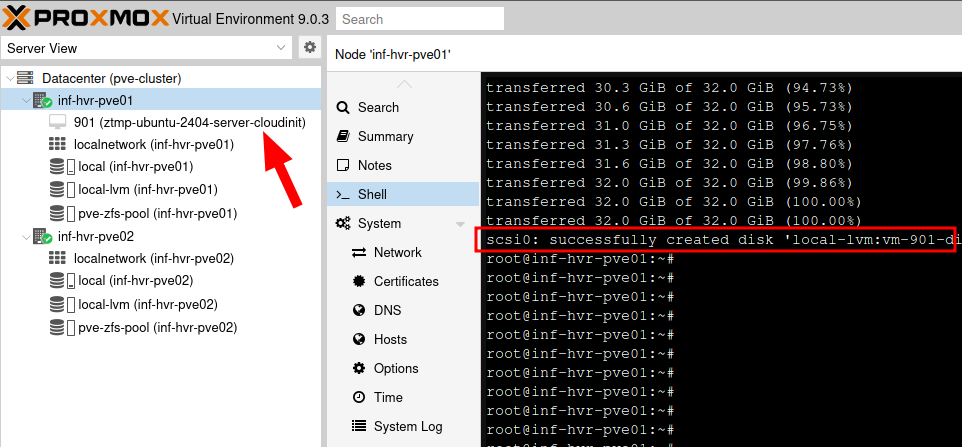The image size is (962, 447).
Task: Click the localnetwork grid icon under pve01
Action: 57,145
